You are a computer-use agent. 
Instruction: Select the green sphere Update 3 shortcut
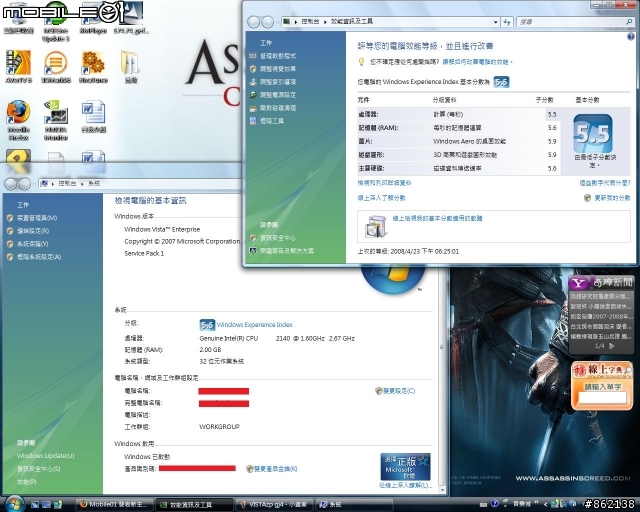[x=56, y=21]
